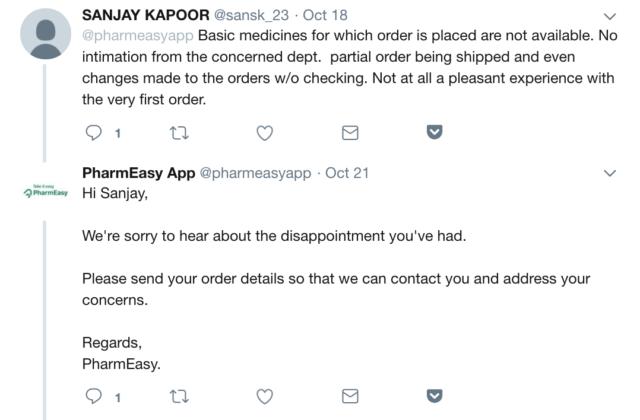
Task: Save Sanjay Kapoor's tweet to Pocket
Action: tap(435, 132)
